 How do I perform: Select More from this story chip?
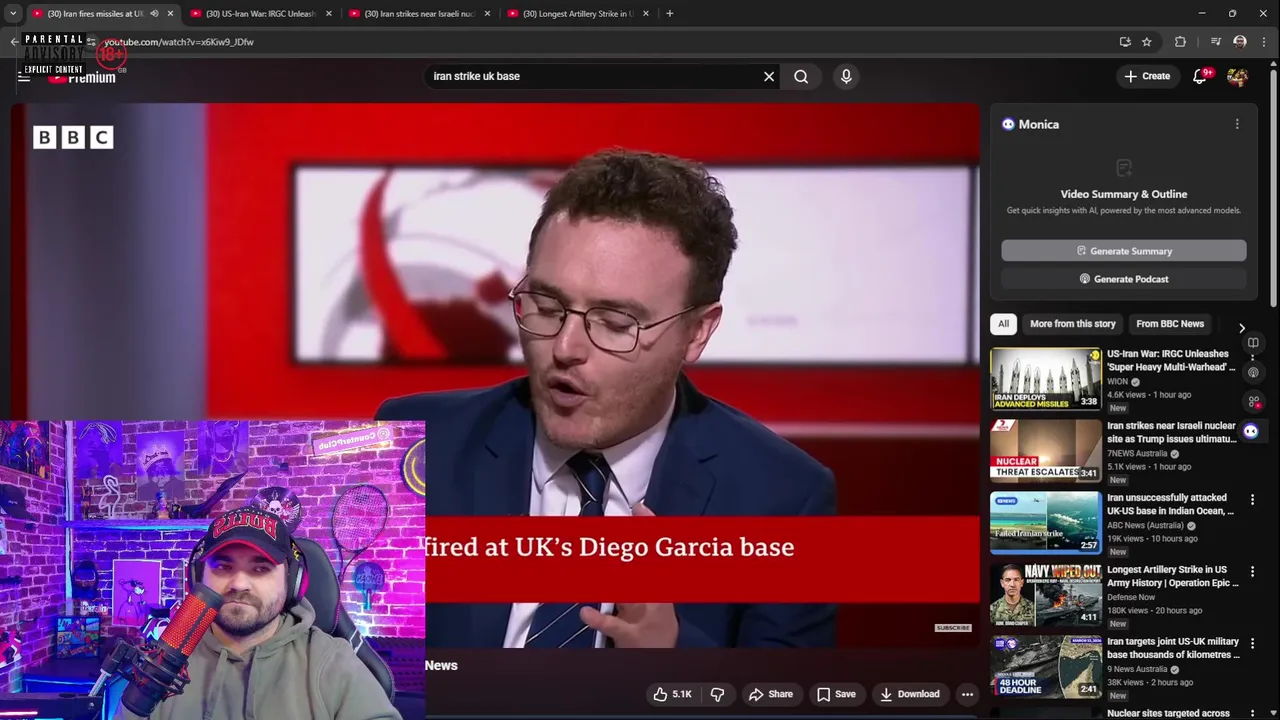point(1072,324)
